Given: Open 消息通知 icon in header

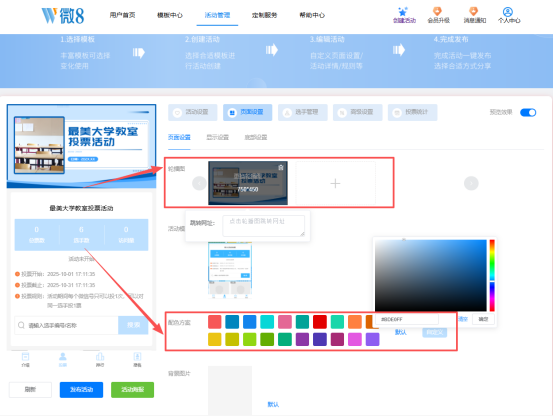Looking at the screenshot, I should tap(473, 11).
